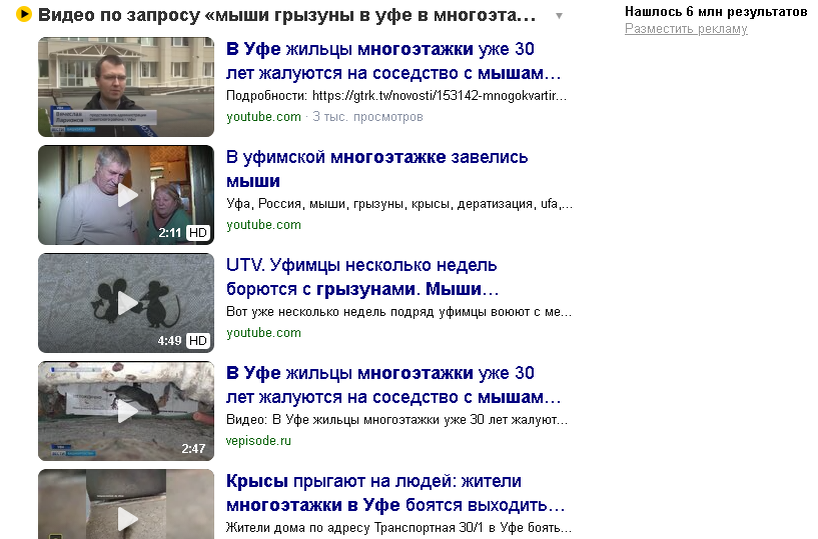Click youtube.com source under second result
Screen dimensions: 818x539
click(x=263, y=225)
